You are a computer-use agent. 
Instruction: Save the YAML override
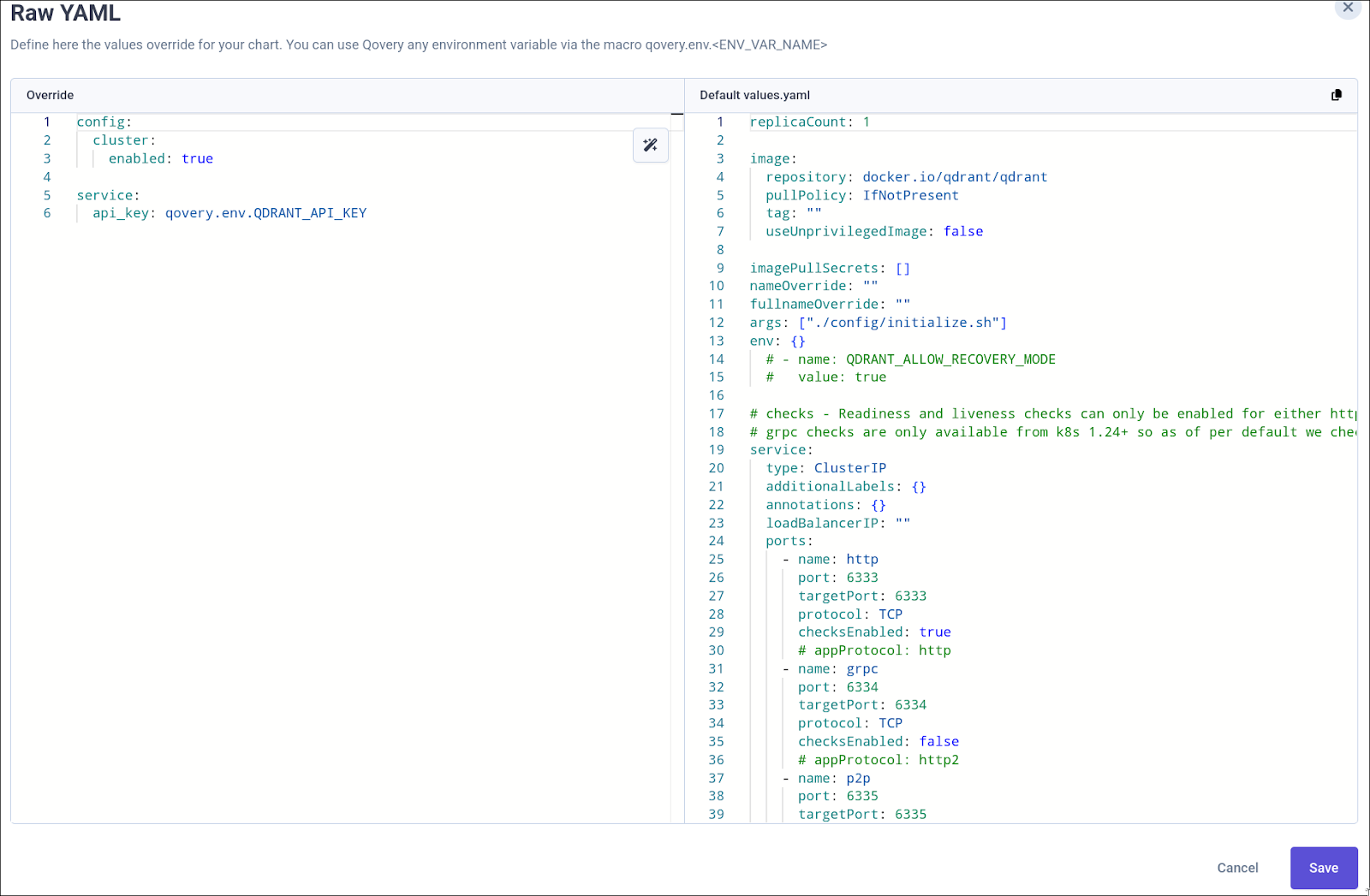coord(1324,868)
